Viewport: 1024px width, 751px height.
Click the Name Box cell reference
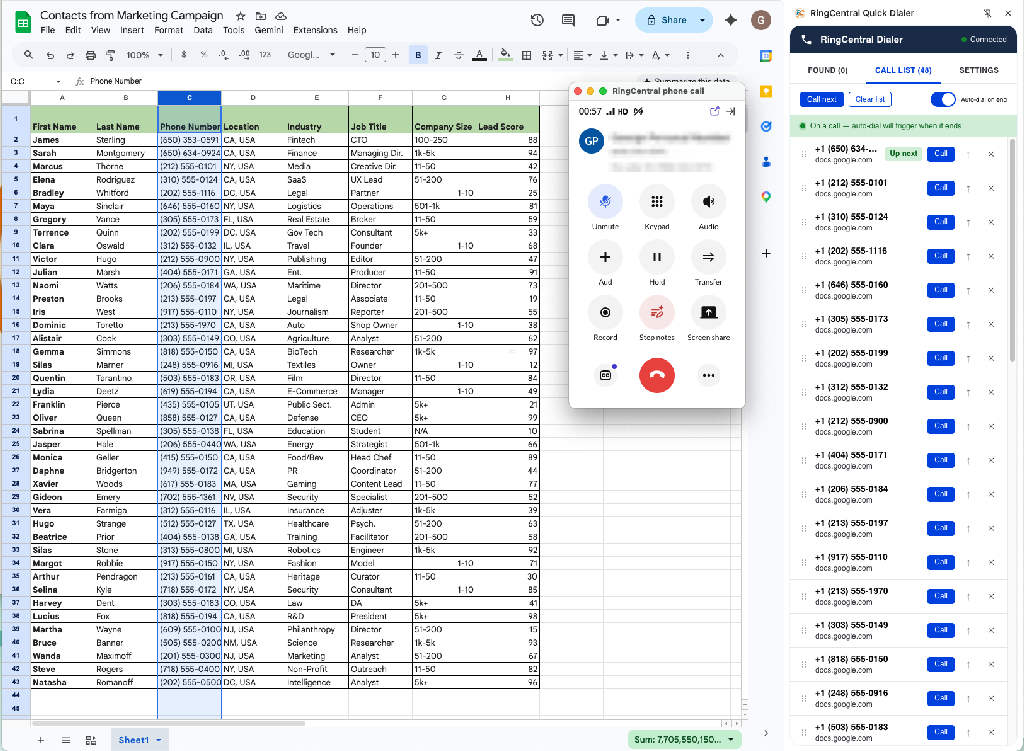[x=34, y=81]
